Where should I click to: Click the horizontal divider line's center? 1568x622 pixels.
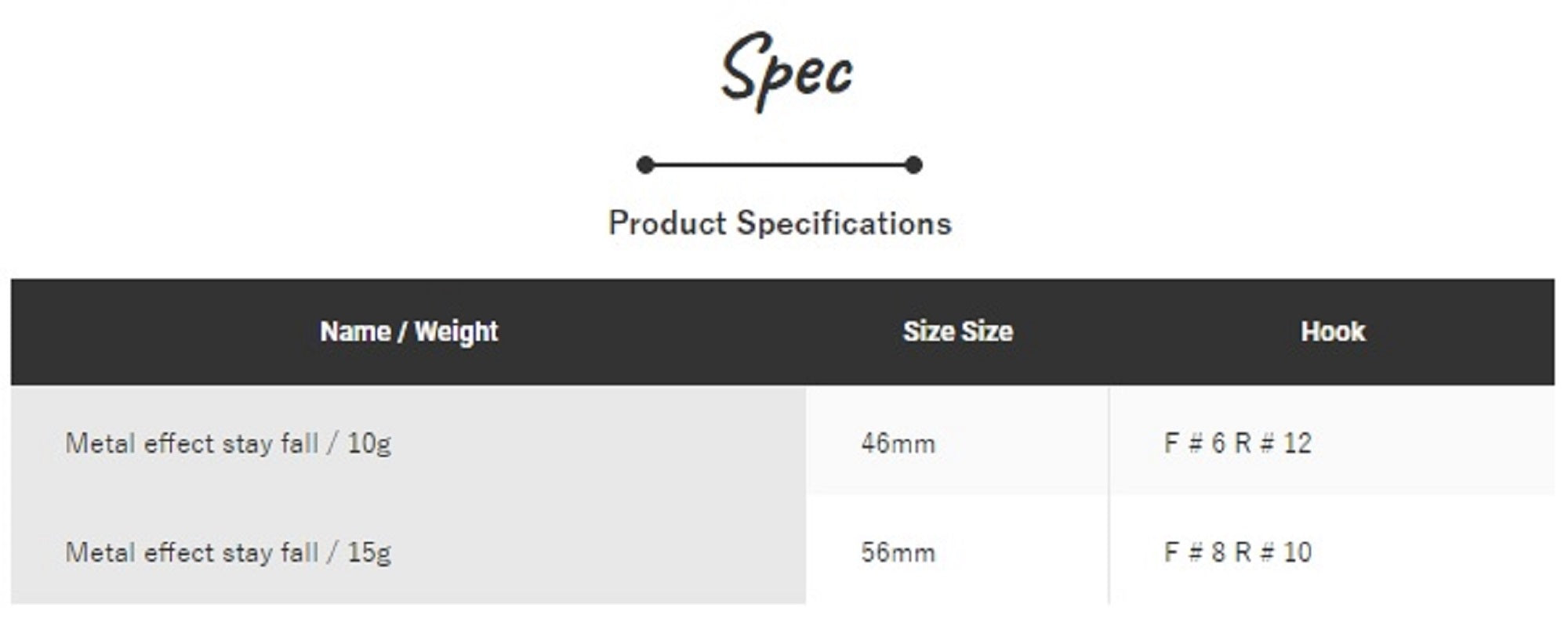[x=779, y=165]
